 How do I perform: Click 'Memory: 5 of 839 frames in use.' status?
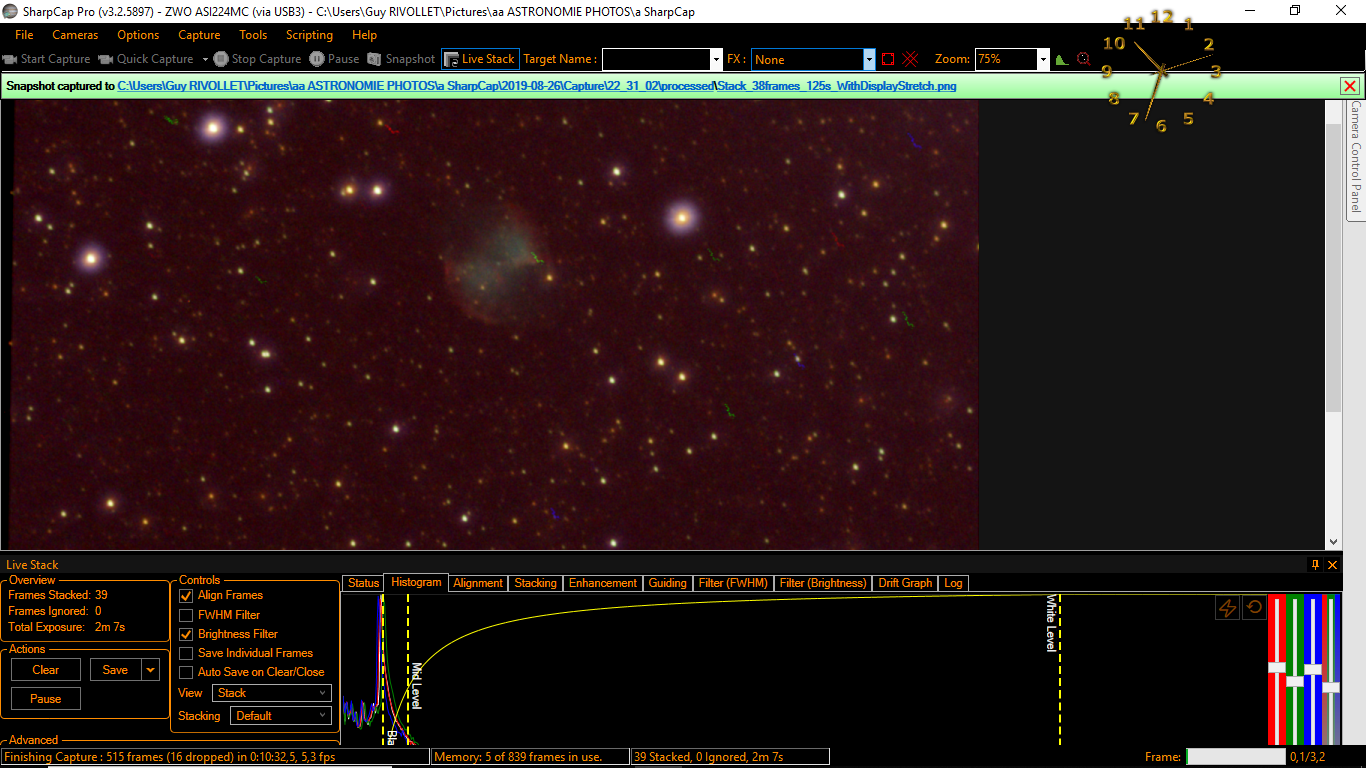pos(517,757)
